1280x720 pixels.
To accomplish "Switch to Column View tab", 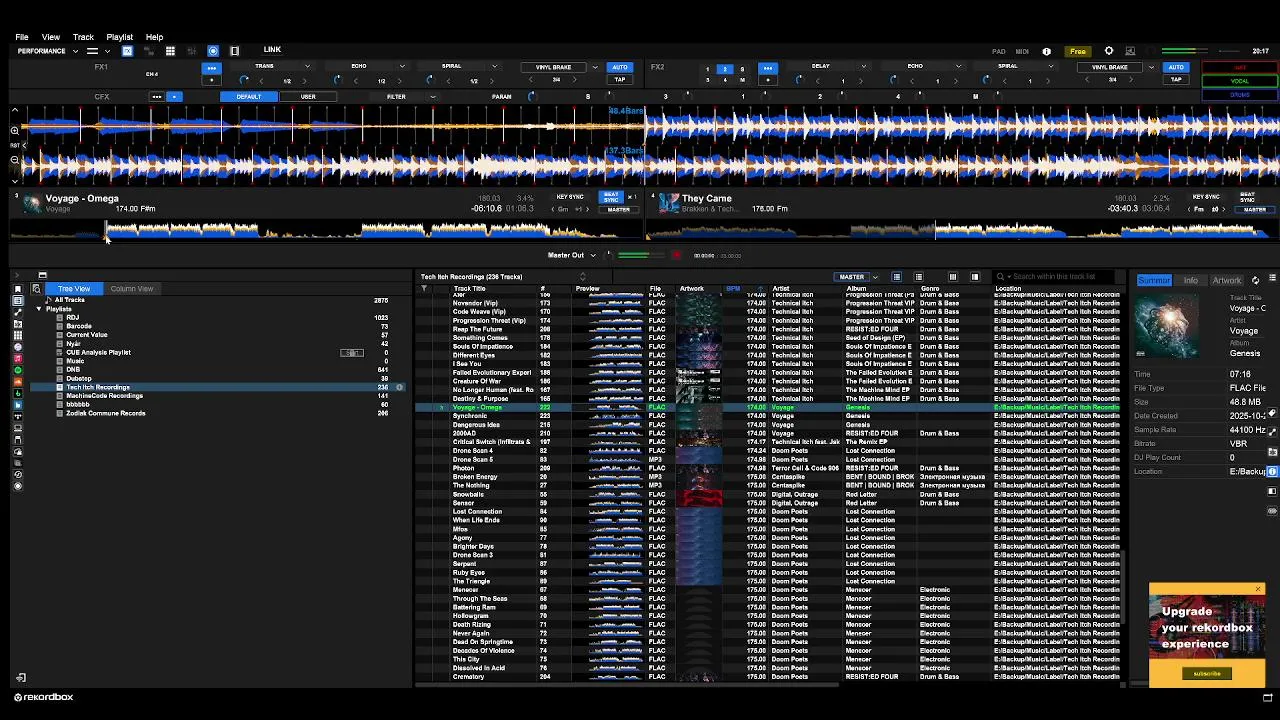I will [132, 289].
